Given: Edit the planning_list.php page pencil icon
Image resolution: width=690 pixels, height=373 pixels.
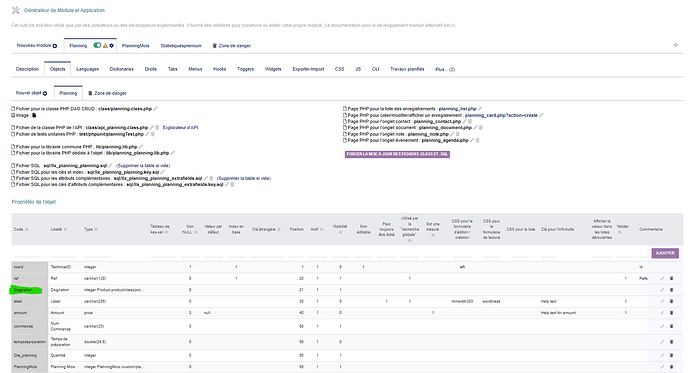Looking at the screenshot, I should coord(480,109).
